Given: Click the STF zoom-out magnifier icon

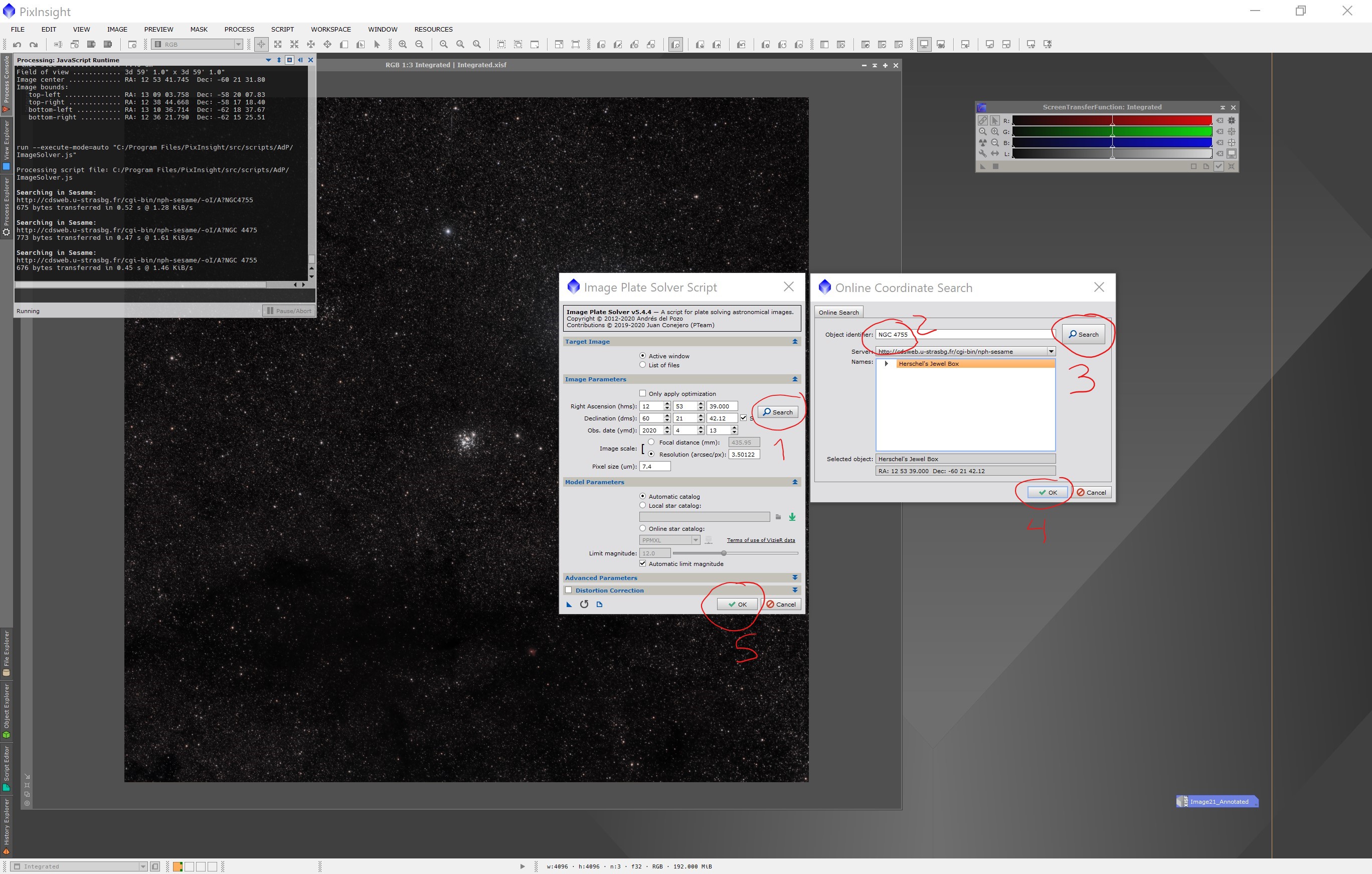Looking at the screenshot, I should [x=995, y=142].
